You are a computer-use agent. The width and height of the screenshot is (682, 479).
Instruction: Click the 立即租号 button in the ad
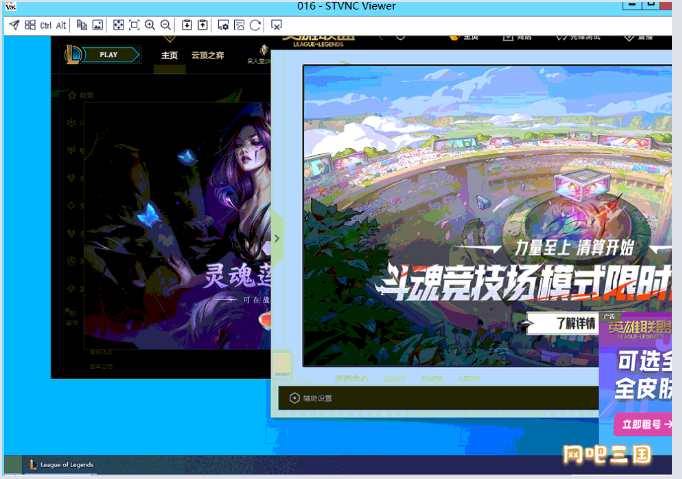pos(643,424)
